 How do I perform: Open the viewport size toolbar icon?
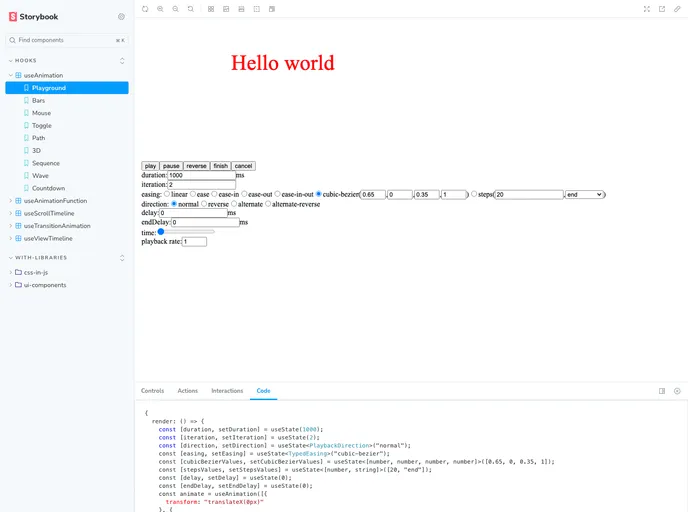point(272,9)
